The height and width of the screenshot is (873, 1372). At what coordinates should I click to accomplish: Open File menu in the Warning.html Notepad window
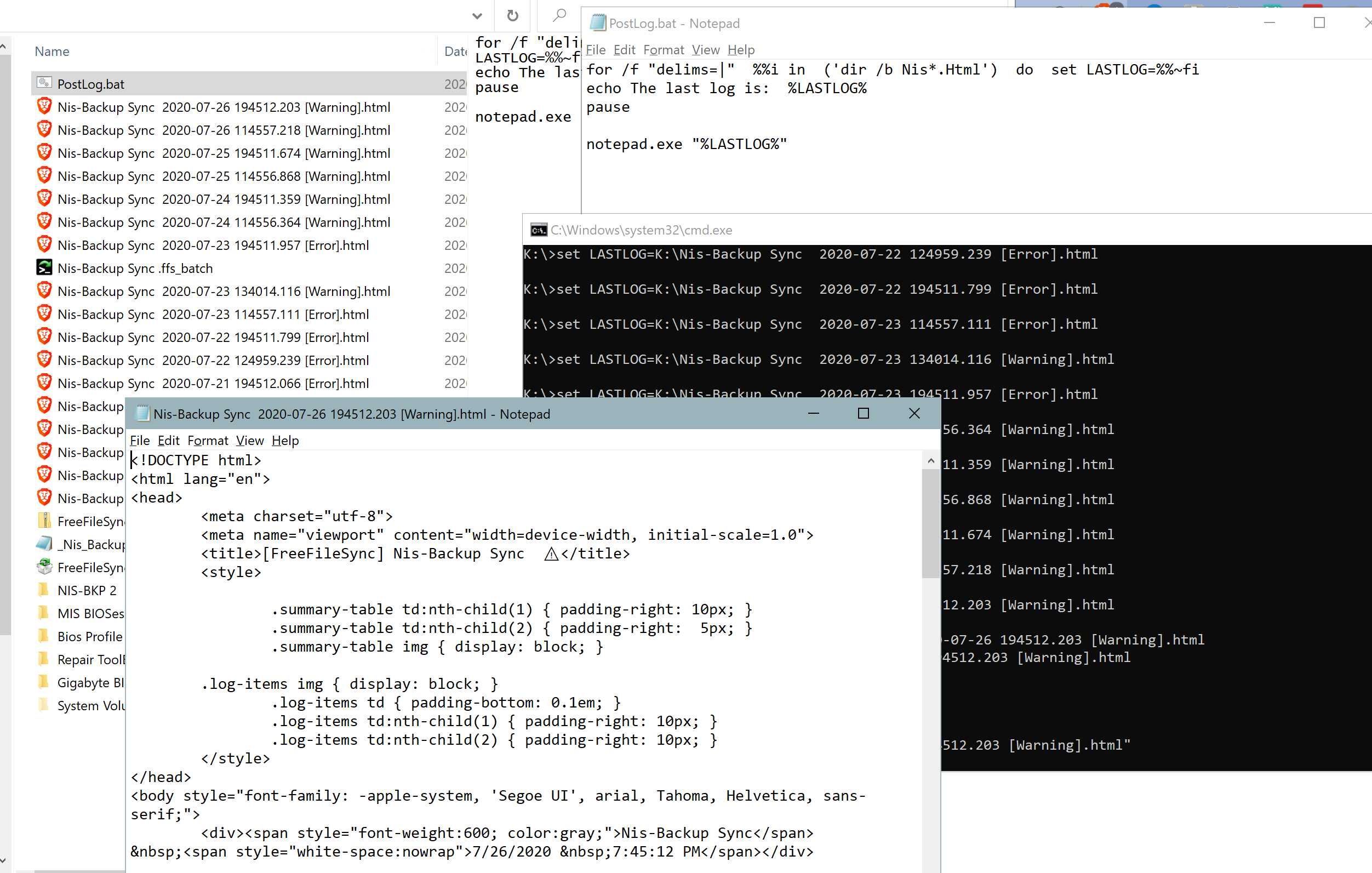140,441
